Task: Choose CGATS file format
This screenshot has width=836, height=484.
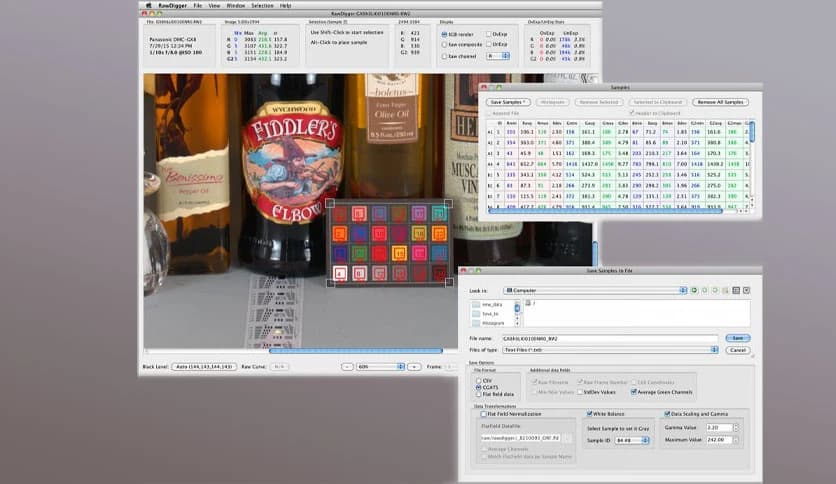Action: 478,388
